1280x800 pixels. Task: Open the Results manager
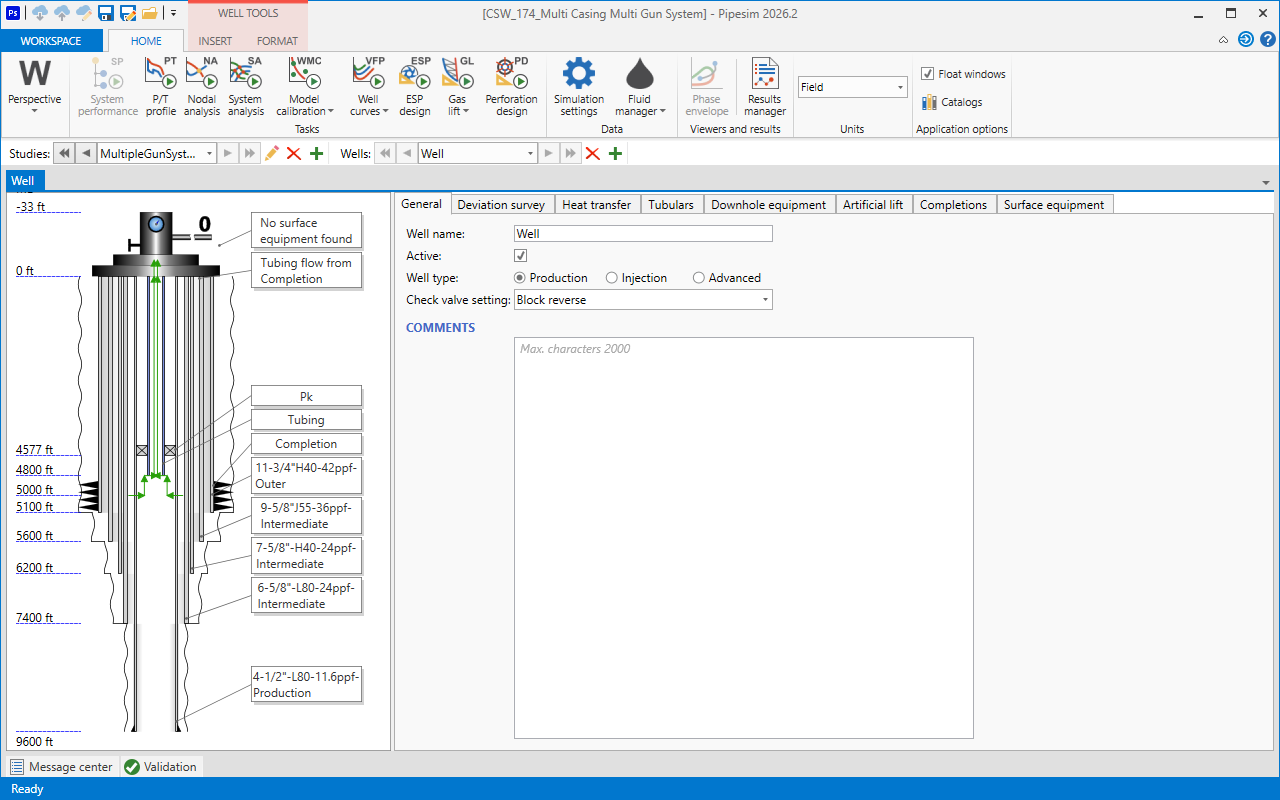[x=765, y=88]
